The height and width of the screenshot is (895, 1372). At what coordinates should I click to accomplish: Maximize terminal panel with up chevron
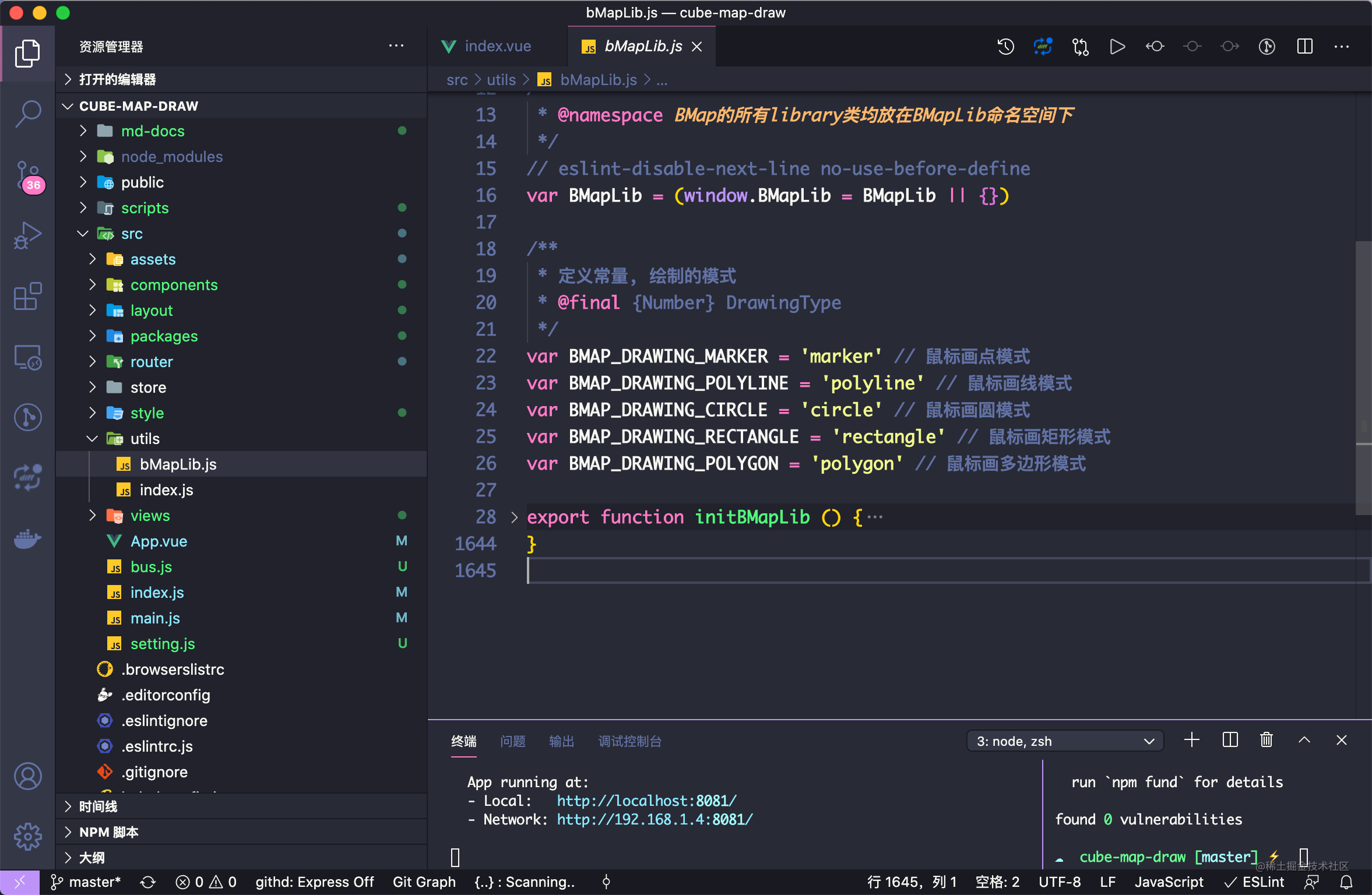tap(1304, 741)
